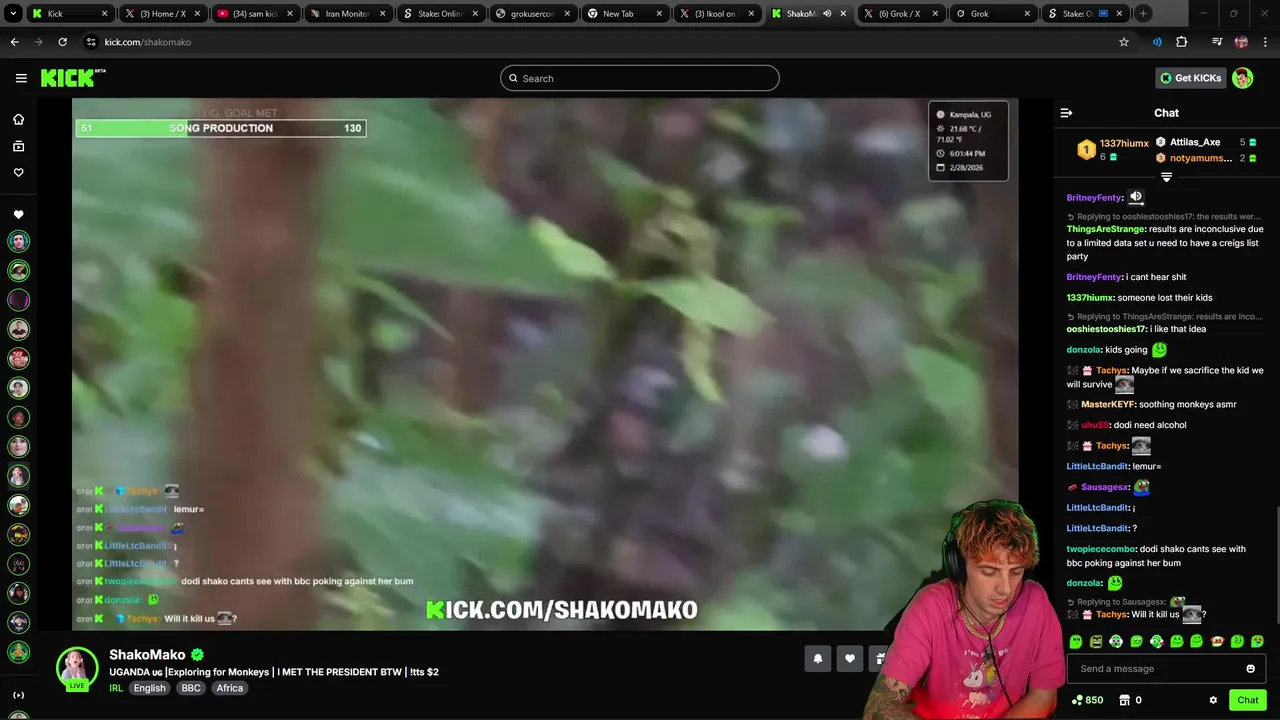1280x720 pixels.
Task: Collapse the chat panel with the arrow icon
Action: [x=1066, y=113]
